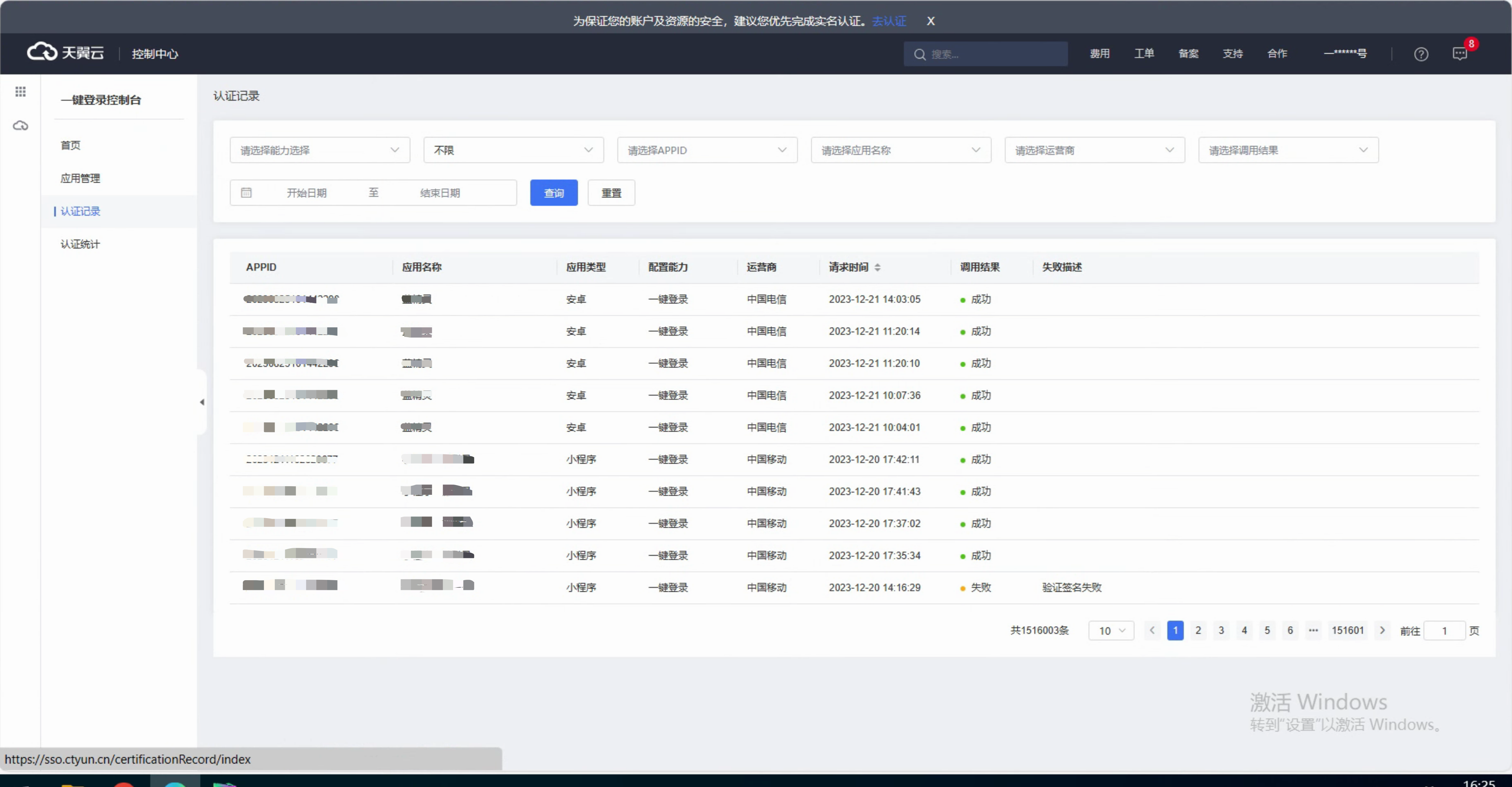The image size is (1512, 787).
Task: Click the search magnifier icon
Action: tap(920, 54)
